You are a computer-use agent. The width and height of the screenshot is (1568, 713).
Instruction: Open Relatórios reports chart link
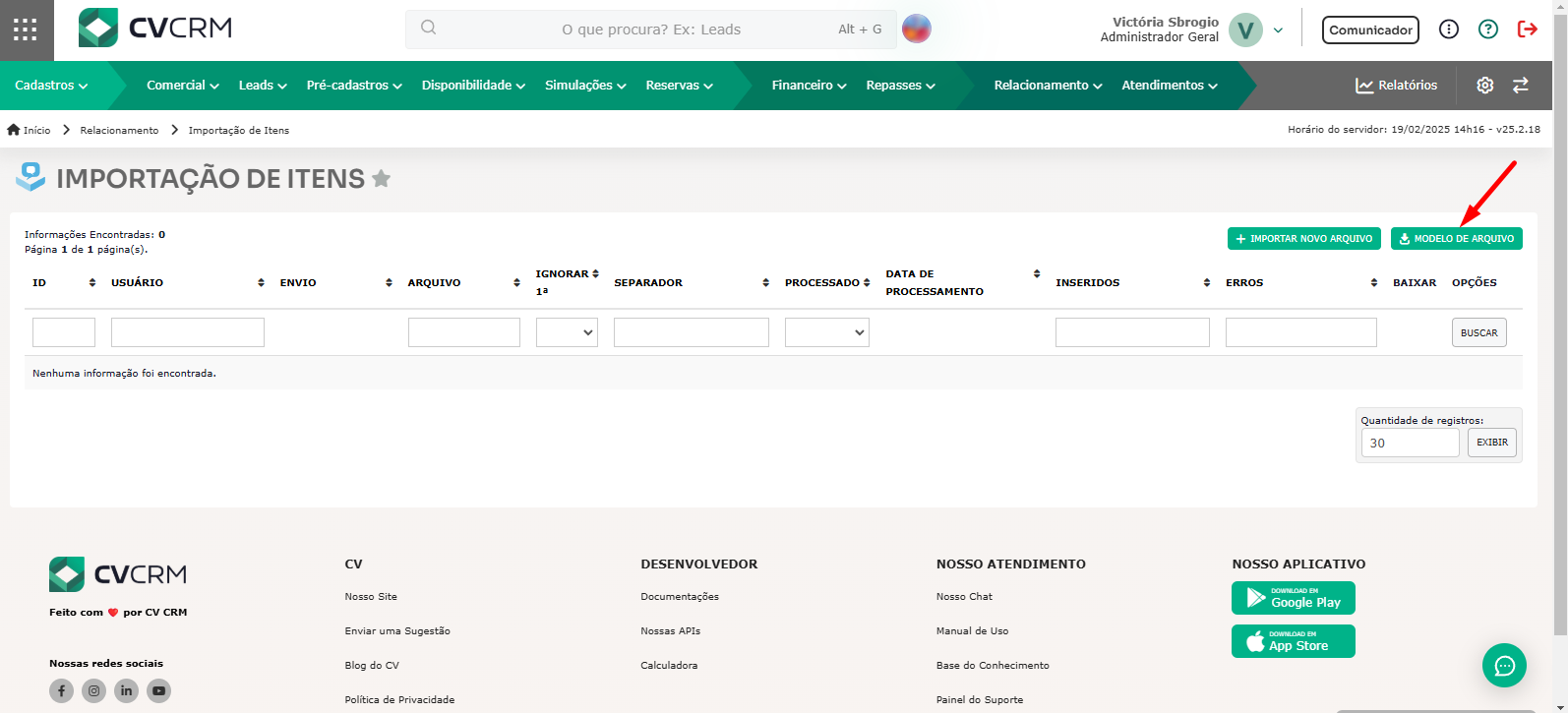[1396, 86]
